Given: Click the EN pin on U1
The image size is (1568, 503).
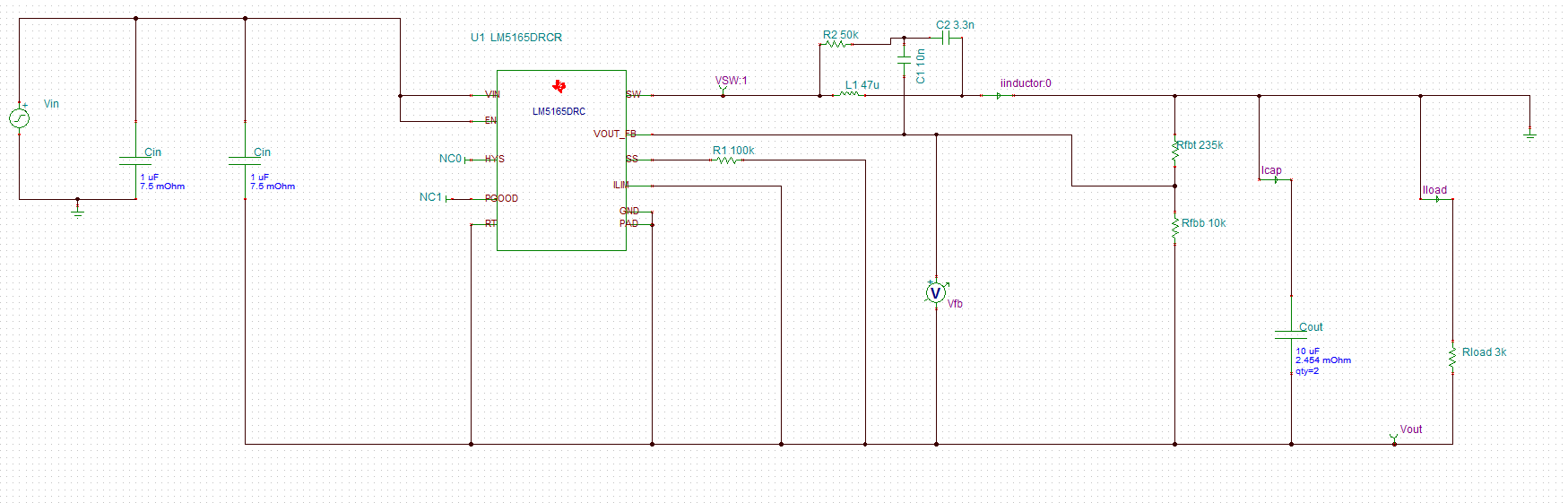Looking at the screenshot, I should pyautogui.click(x=490, y=120).
